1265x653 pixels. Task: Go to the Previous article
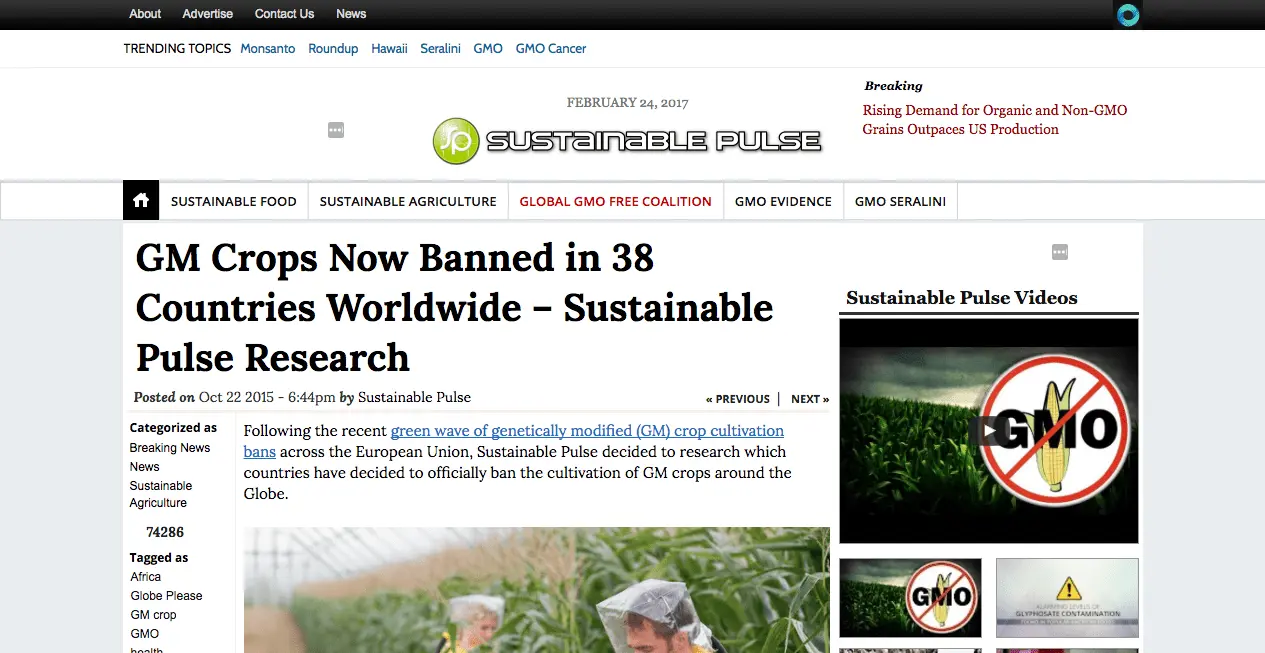click(x=738, y=399)
